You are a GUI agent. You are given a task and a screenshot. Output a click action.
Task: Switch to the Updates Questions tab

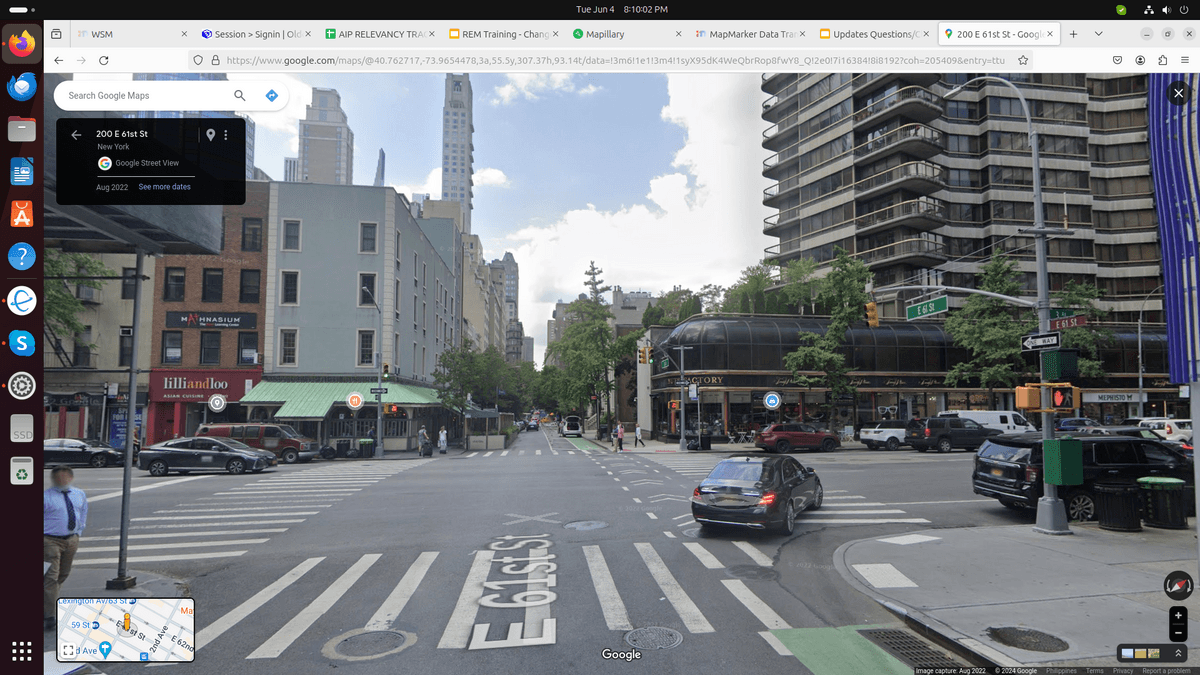coord(874,34)
